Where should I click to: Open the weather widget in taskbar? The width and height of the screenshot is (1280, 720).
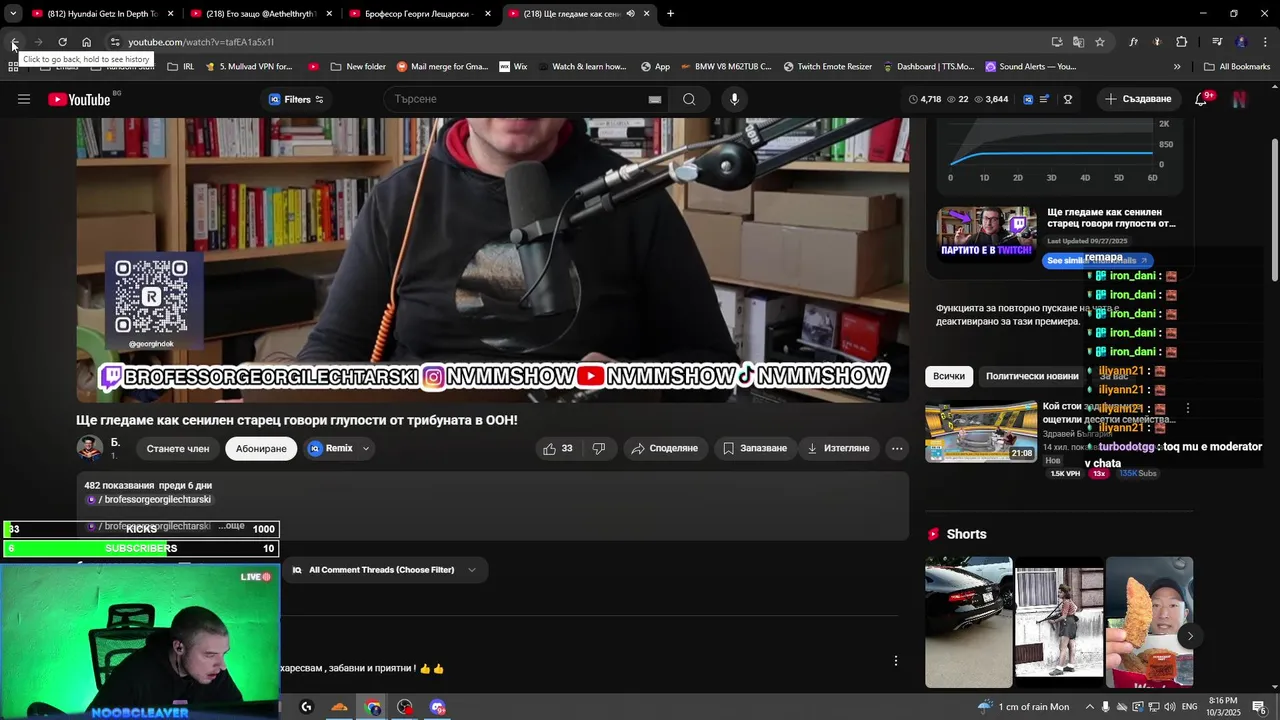(x=1024, y=707)
